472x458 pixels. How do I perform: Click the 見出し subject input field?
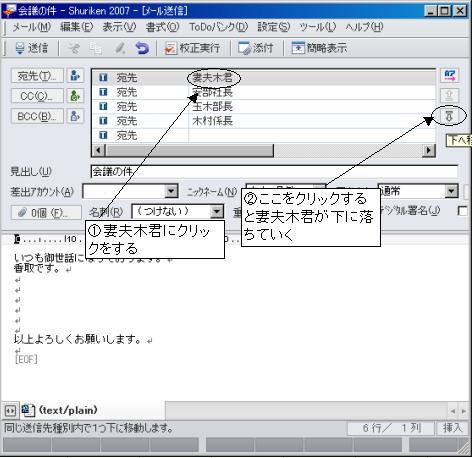point(274,171)
